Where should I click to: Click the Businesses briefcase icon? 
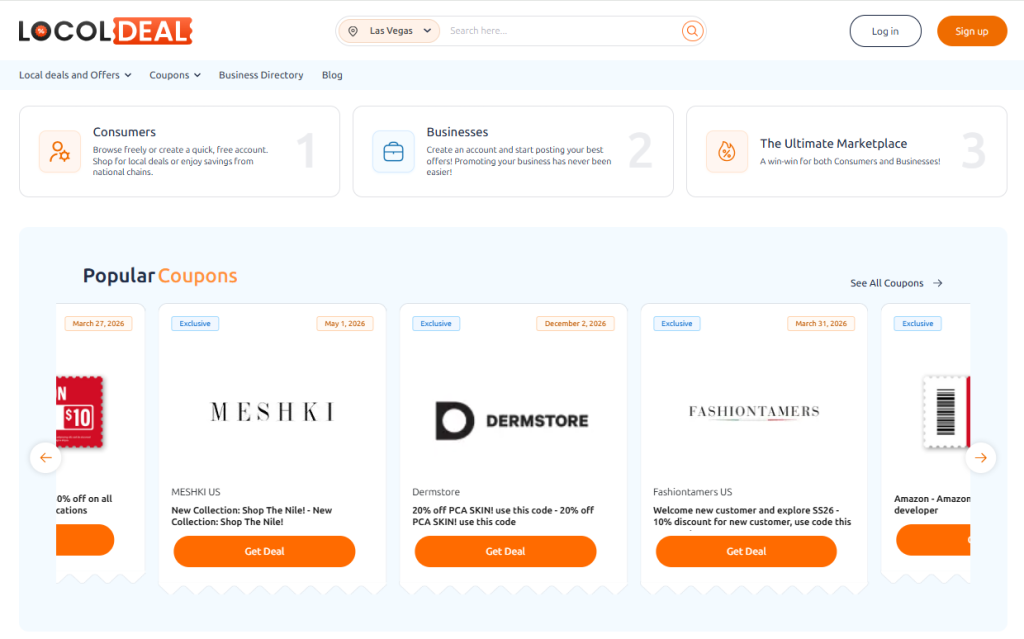[393, 152]
